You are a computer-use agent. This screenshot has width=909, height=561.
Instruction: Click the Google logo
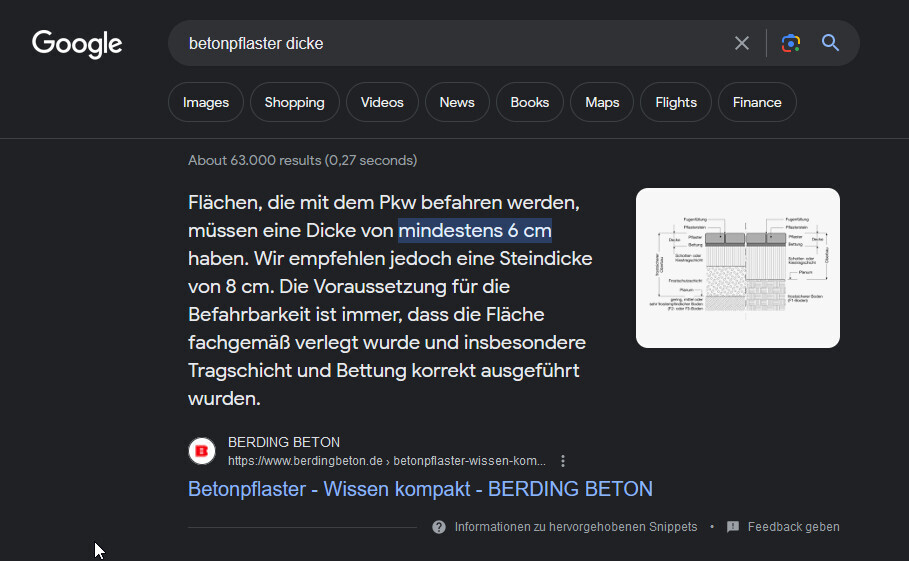[77, 43]
